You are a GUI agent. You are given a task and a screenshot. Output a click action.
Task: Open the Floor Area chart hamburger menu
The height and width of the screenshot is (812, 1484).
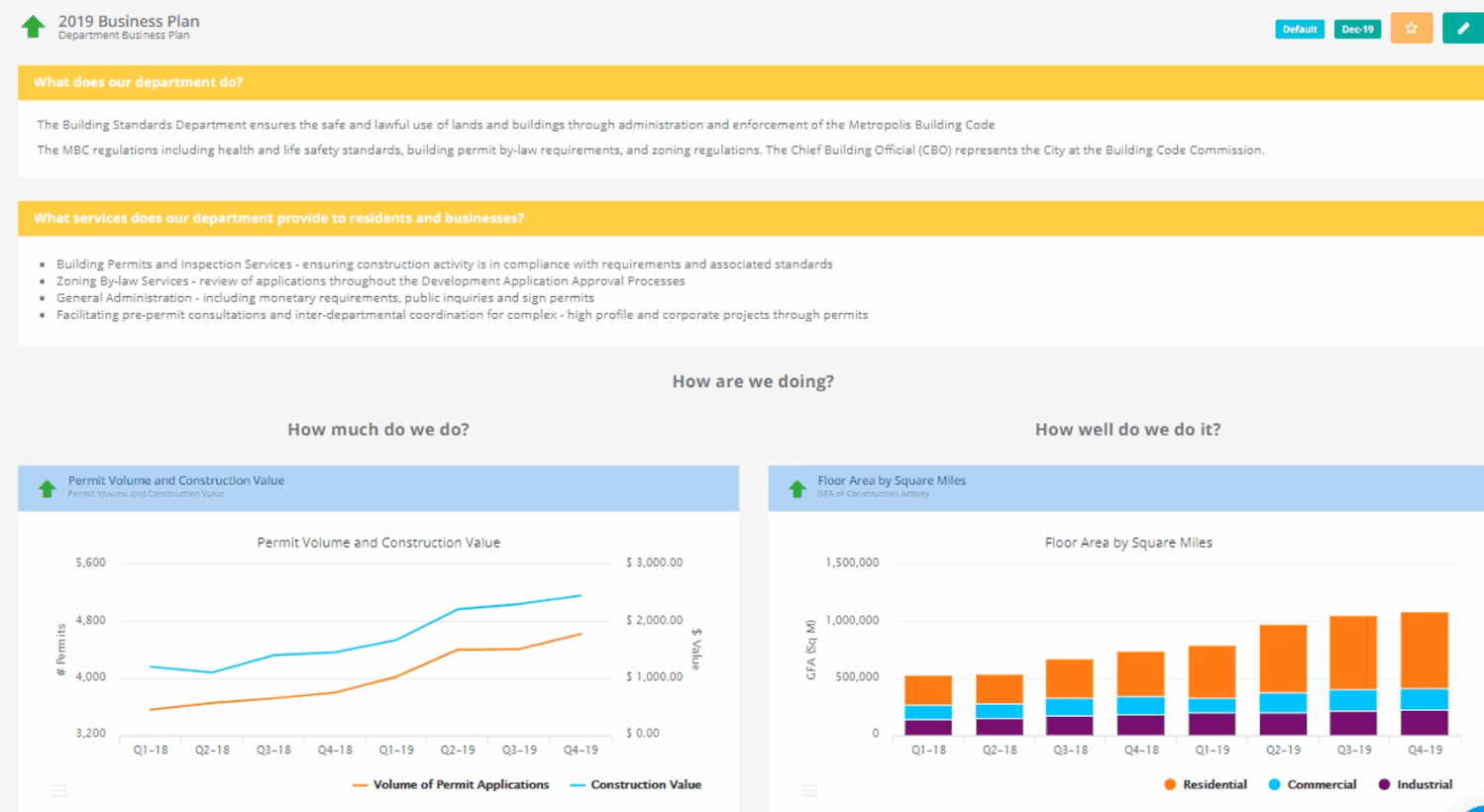810,789
